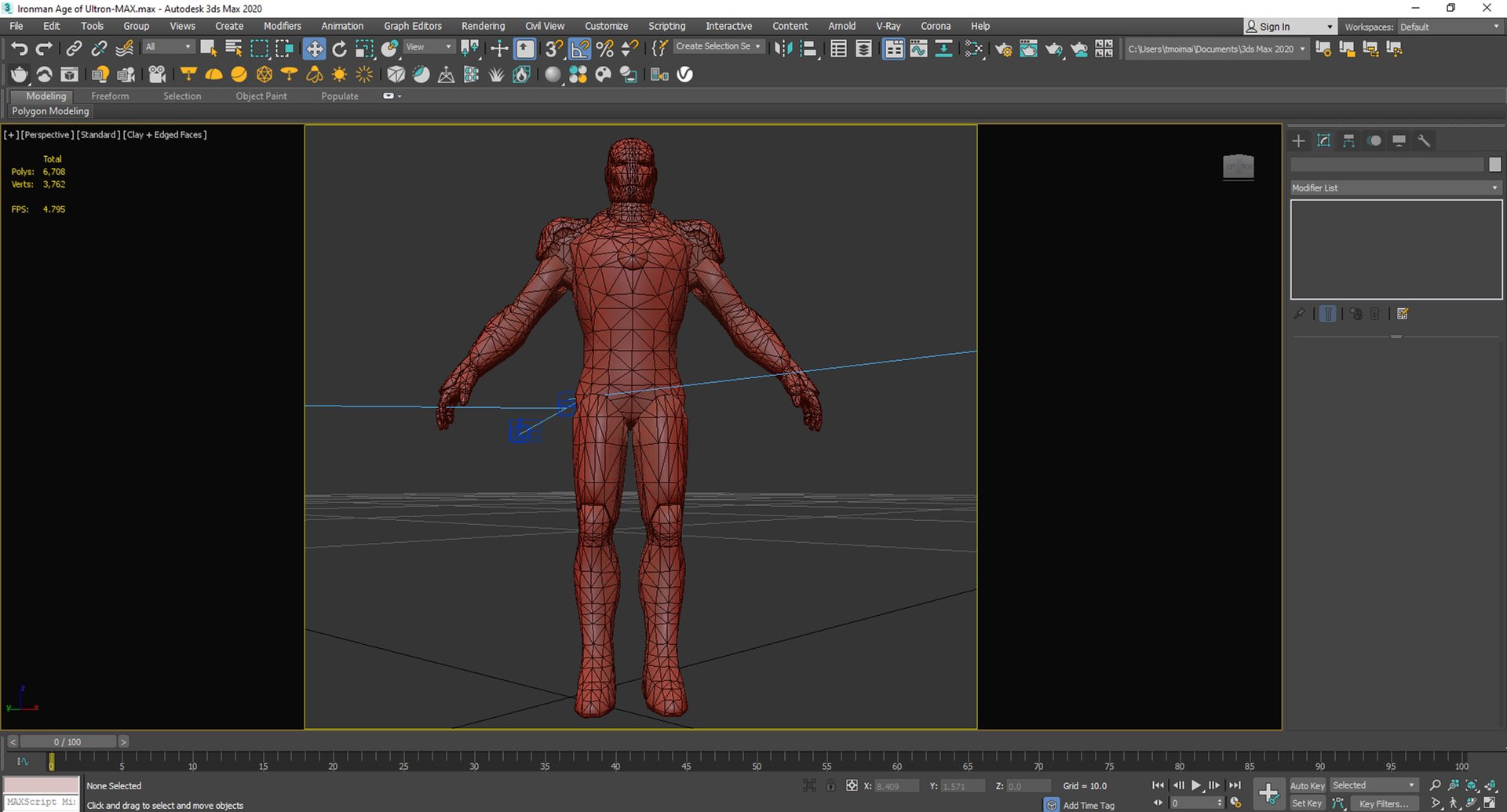Pick the Rectangular Selection Region icon
Screen dimensions: 1507x812
[259, 49]
